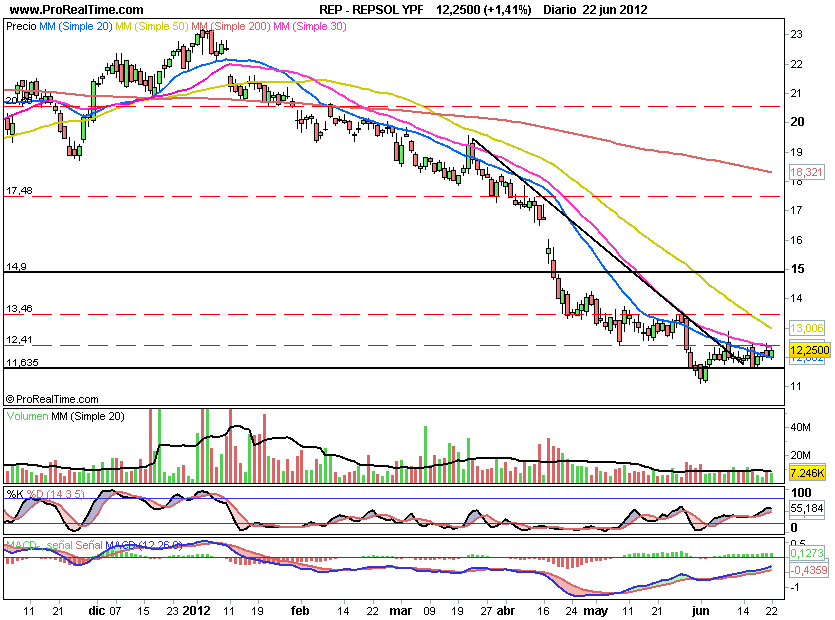Click the 11 price axis label
This screenshot has height=620, width=835.
[796, 386]
